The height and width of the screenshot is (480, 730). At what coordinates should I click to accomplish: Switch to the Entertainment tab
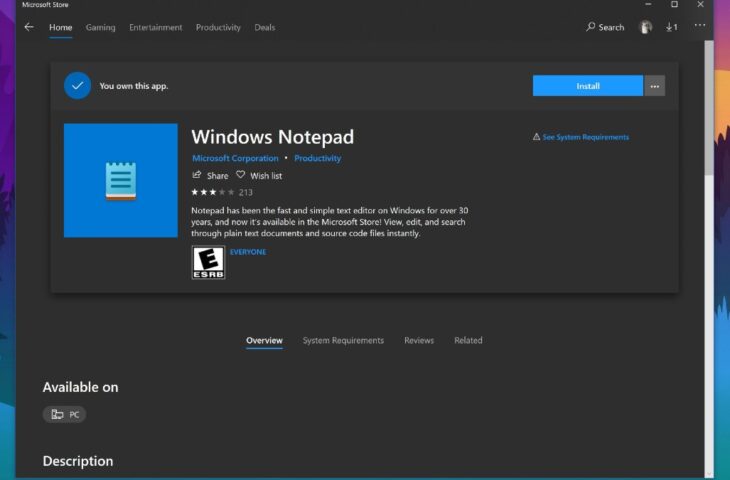155,27
